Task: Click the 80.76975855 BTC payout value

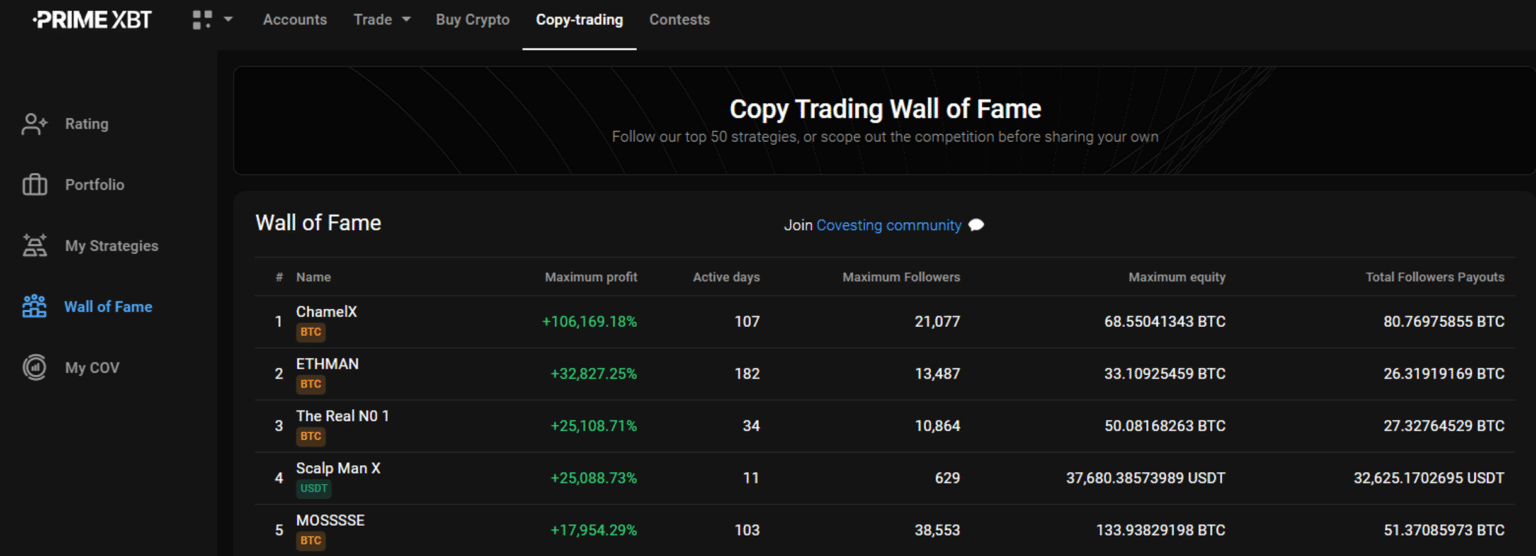Action: tap(1444, 322)
